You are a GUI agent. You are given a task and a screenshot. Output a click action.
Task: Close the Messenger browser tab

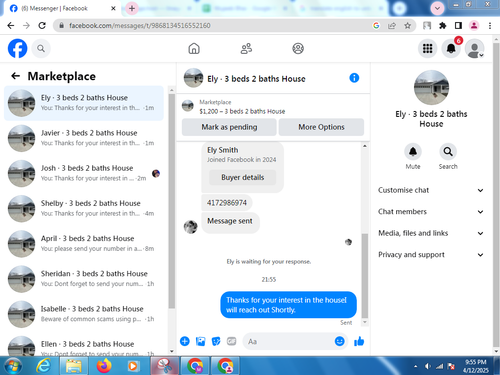pos(113,8)
